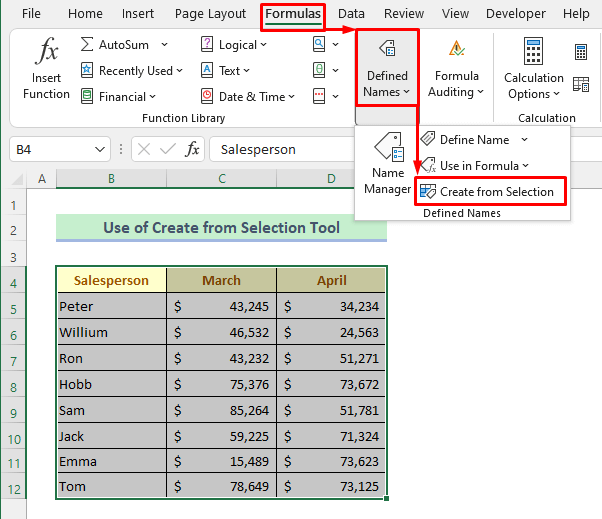The image size is (602, 519).
Task: Open the Defined Names group dropdown
Action: [387, 67]
